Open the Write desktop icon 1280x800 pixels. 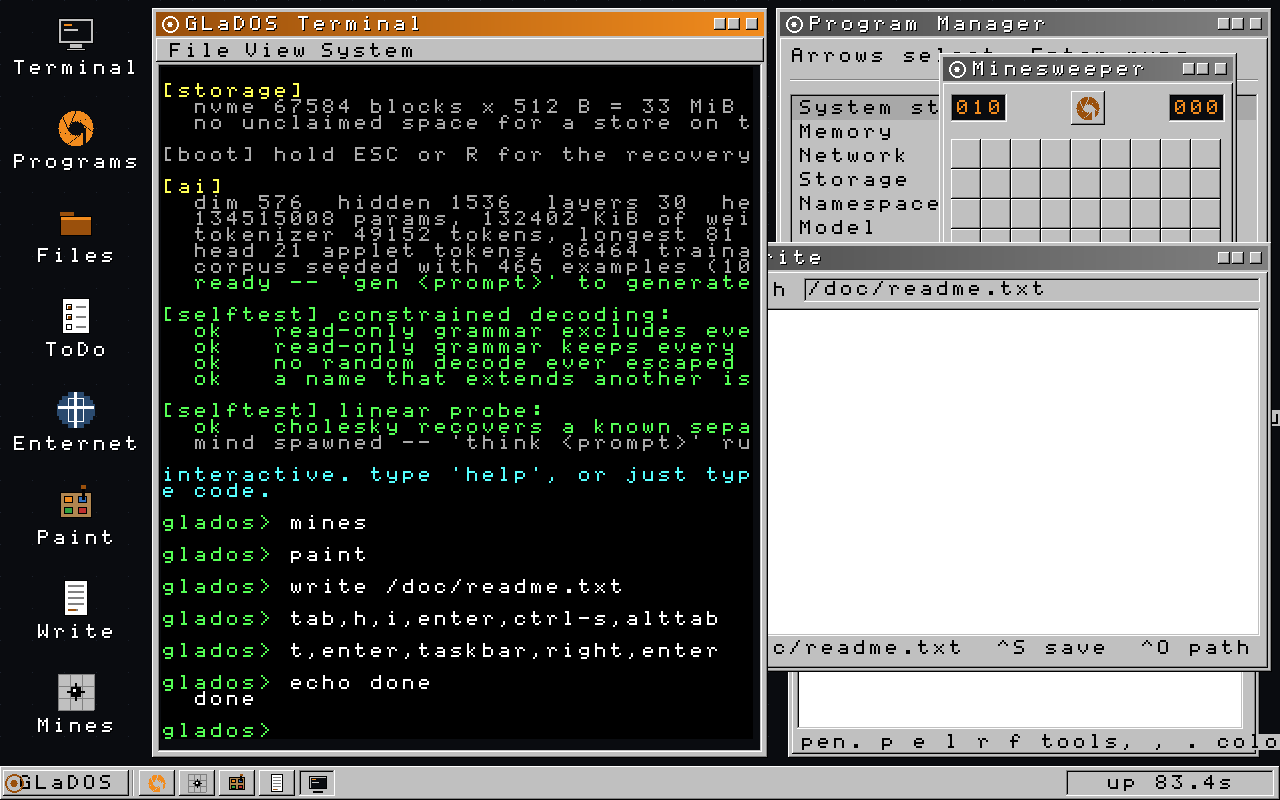[x=75, y=611]
